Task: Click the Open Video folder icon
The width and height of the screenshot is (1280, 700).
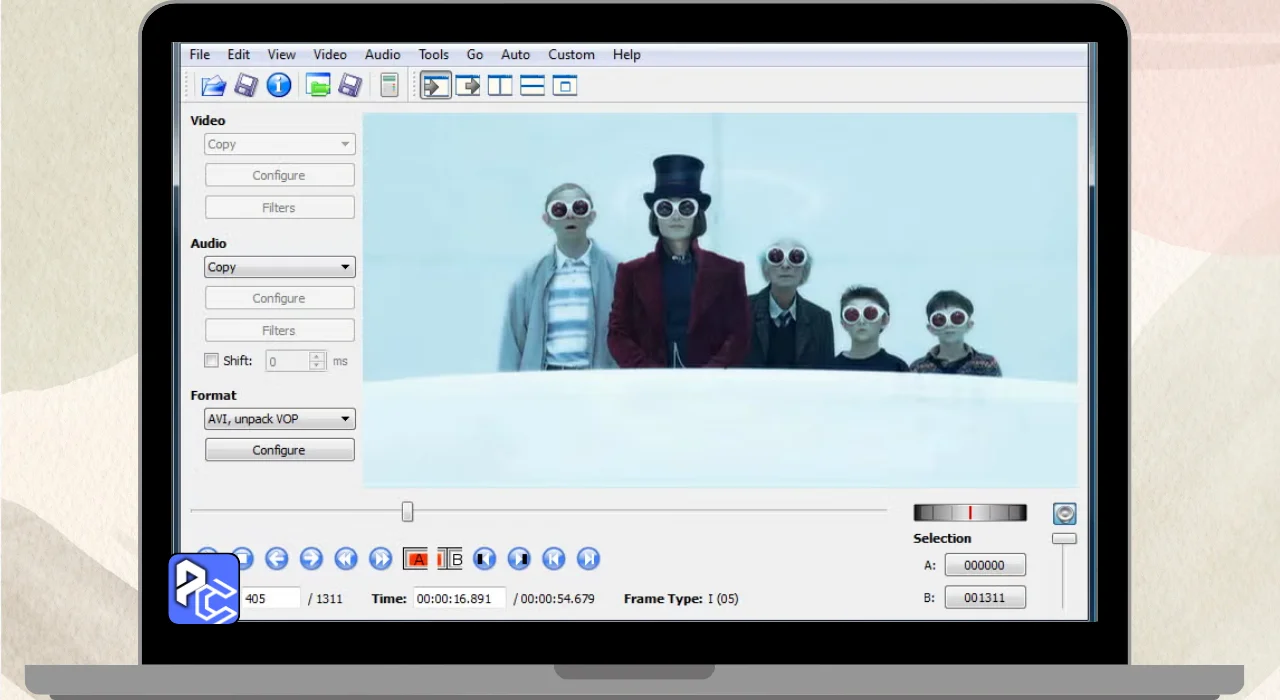Action: [213, 86]
